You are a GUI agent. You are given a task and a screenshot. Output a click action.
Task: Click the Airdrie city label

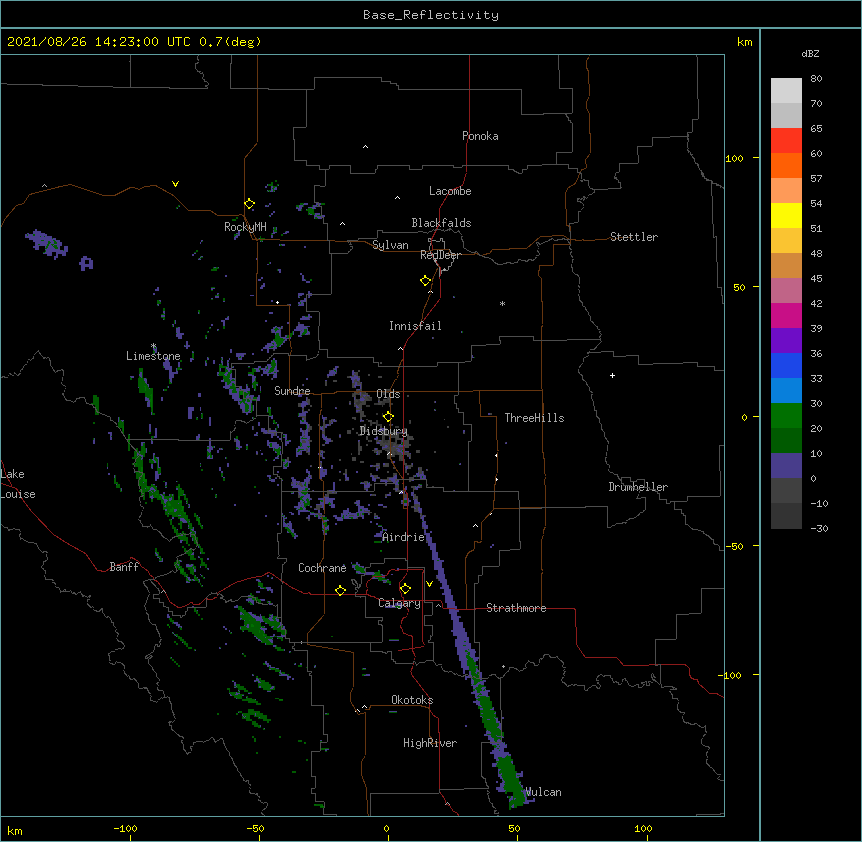(404, 537)
